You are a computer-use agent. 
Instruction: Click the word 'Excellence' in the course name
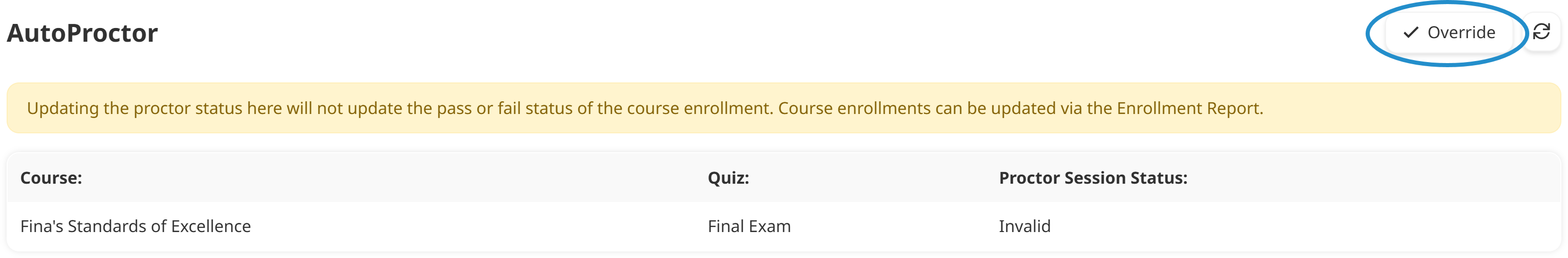coord(211,226)
